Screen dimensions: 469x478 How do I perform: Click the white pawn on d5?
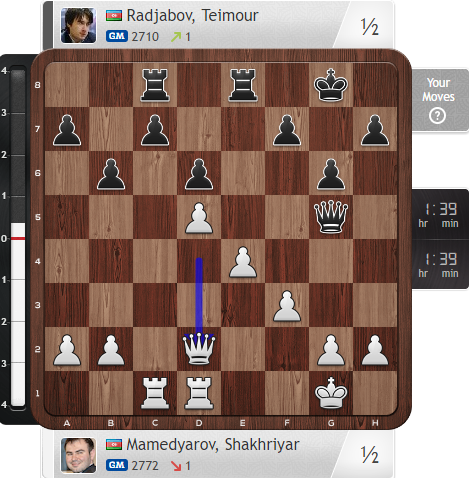[199, 217]
